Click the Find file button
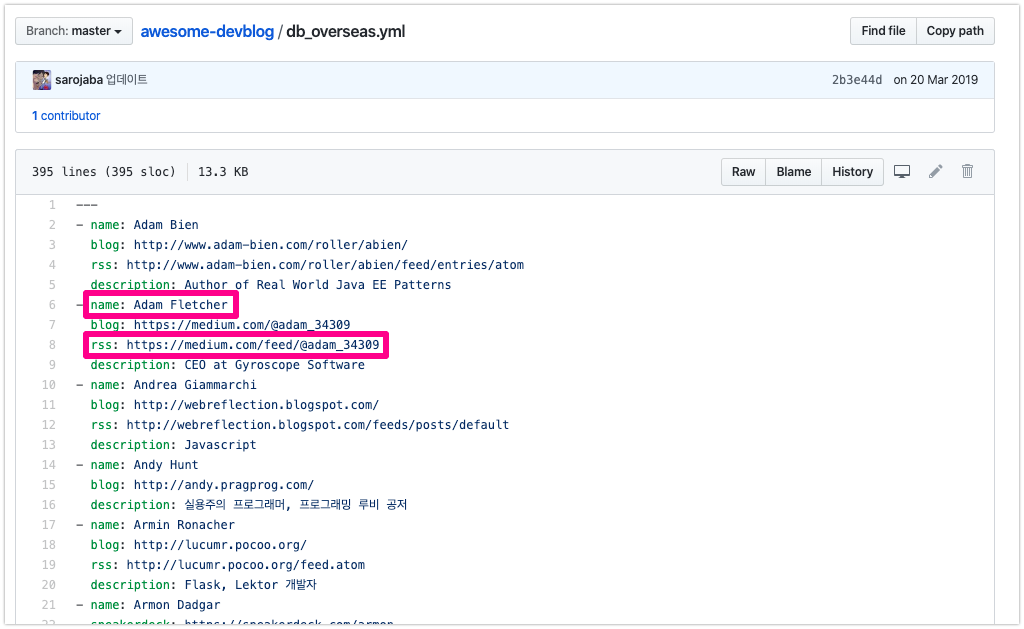This screenshot has height=629, width=1024. [882, 31]
